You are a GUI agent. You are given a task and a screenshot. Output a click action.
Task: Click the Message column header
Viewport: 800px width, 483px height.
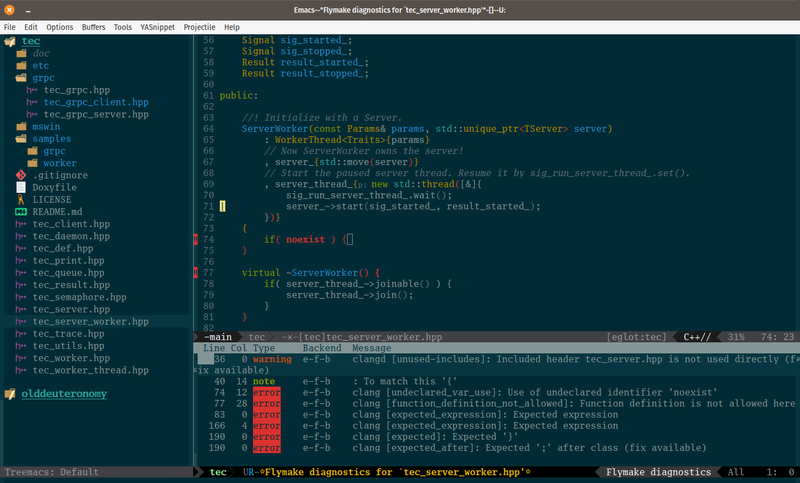[371, 348]
